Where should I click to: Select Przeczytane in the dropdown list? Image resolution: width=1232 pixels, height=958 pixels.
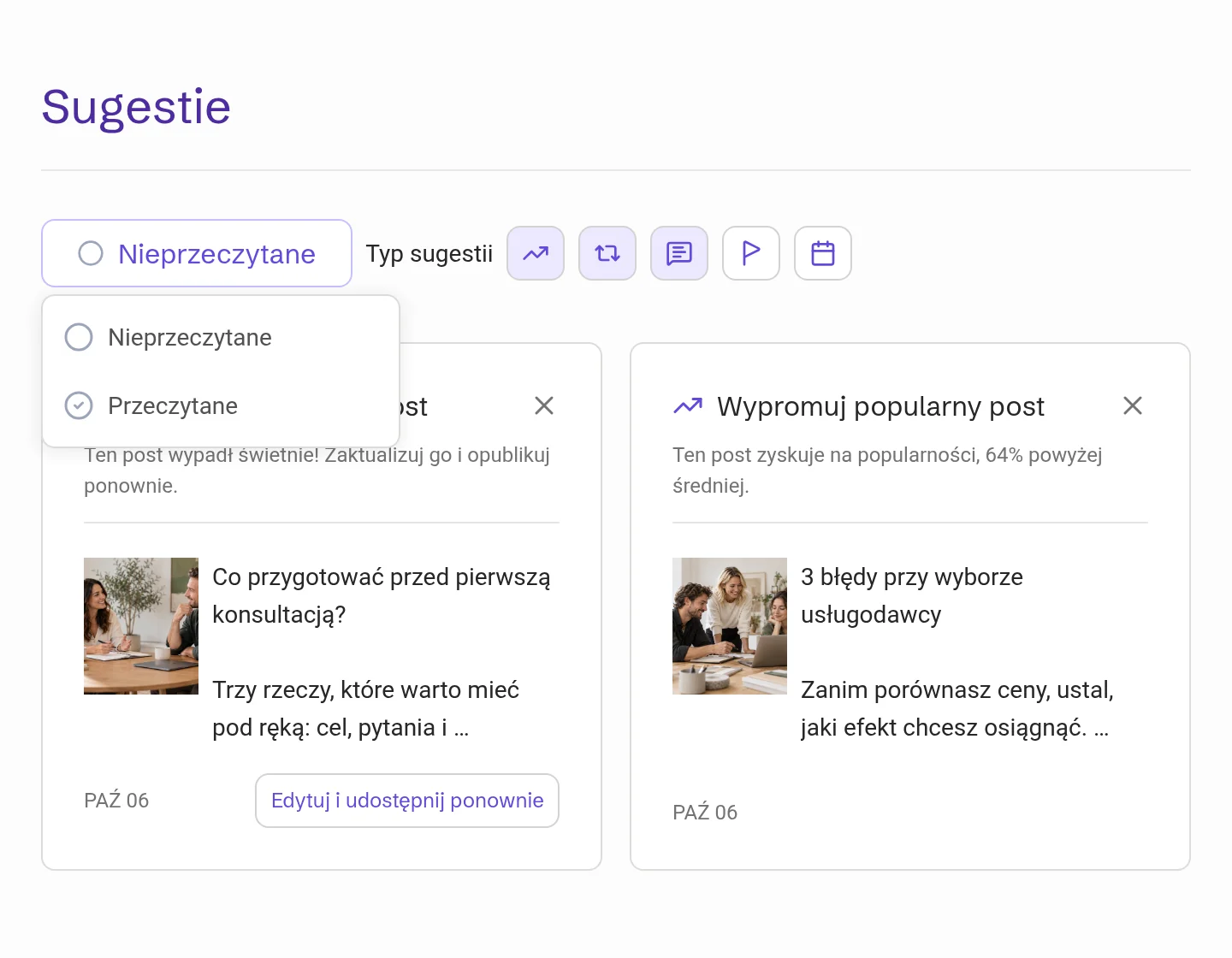pos(221,405)
